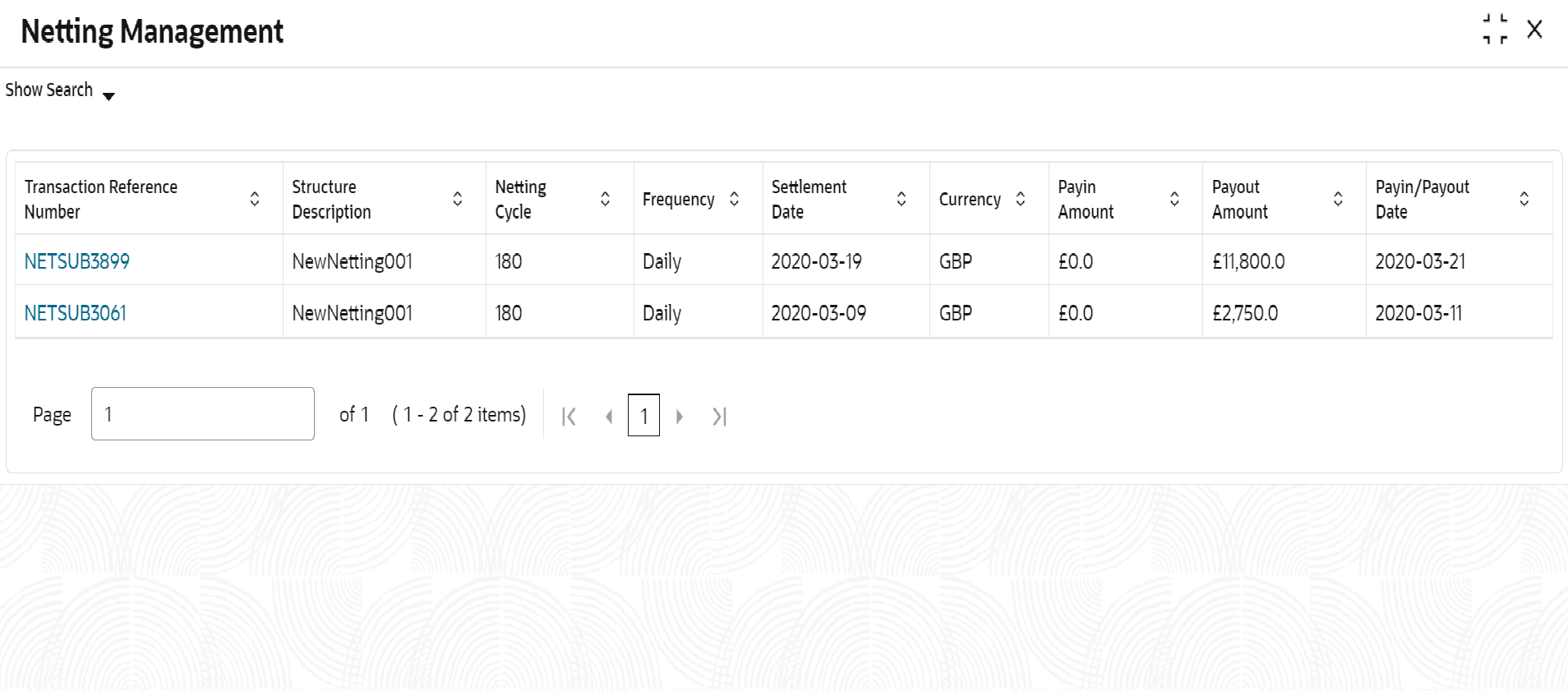
Task: Sort the Currency column
Action: point(1021,199)
